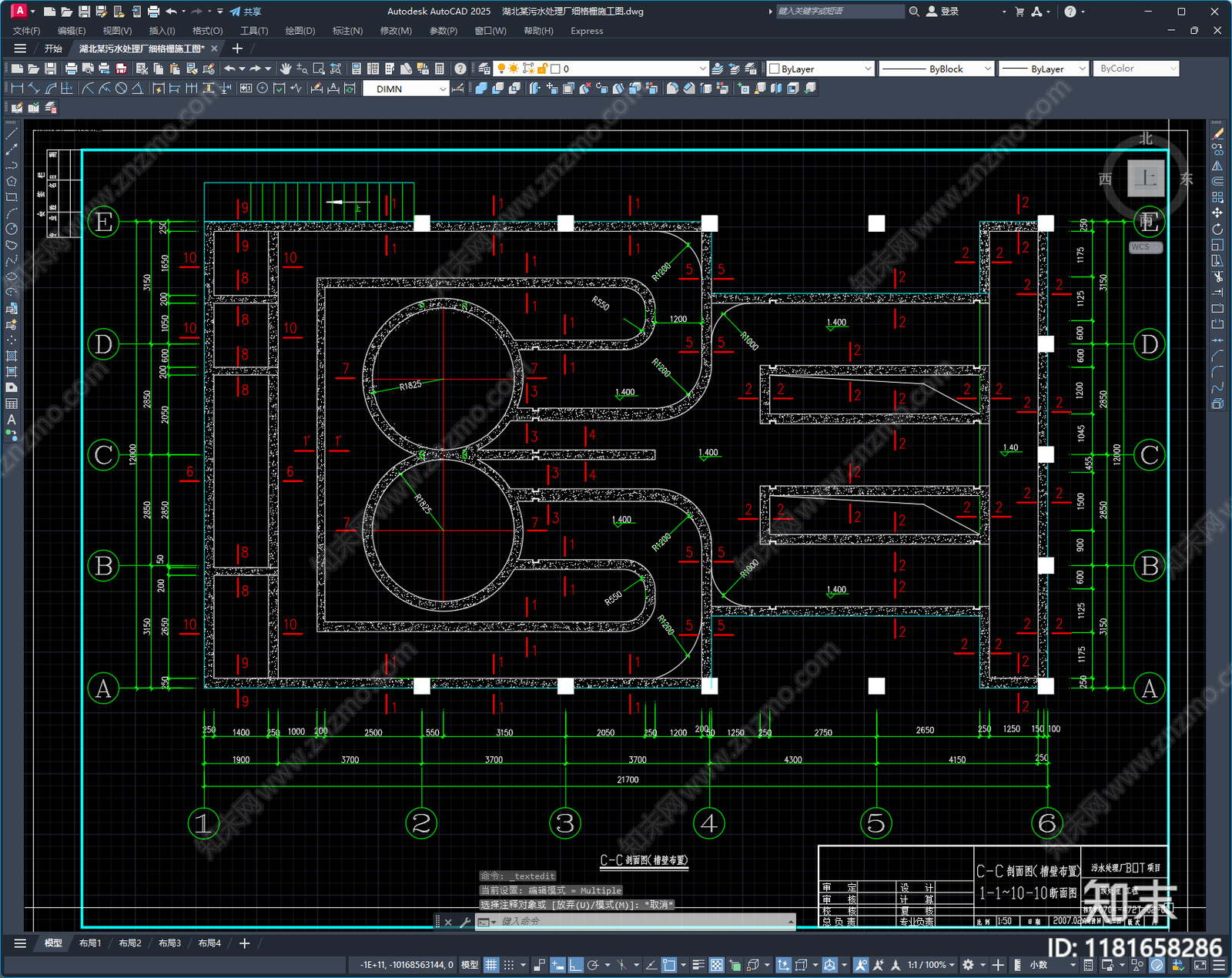Open the 标注(N) menu

[347, 31]
